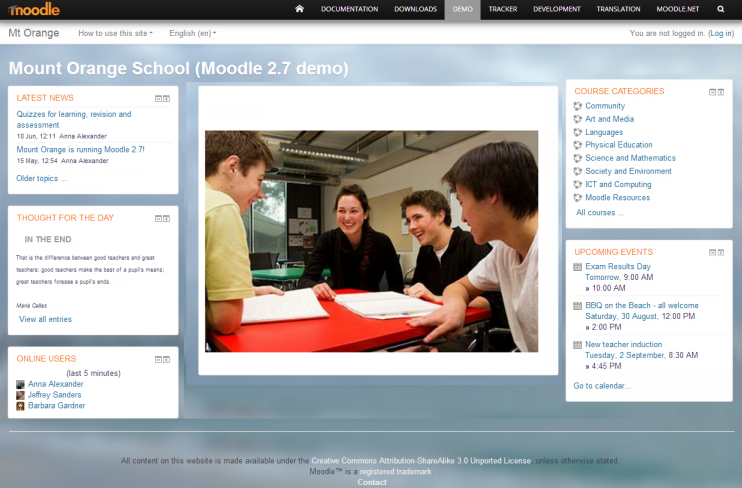Image resolution: width=742 pixels, height=488 pixels.
Task: Click Go to calendar link
Action: (x=602, y=386)
